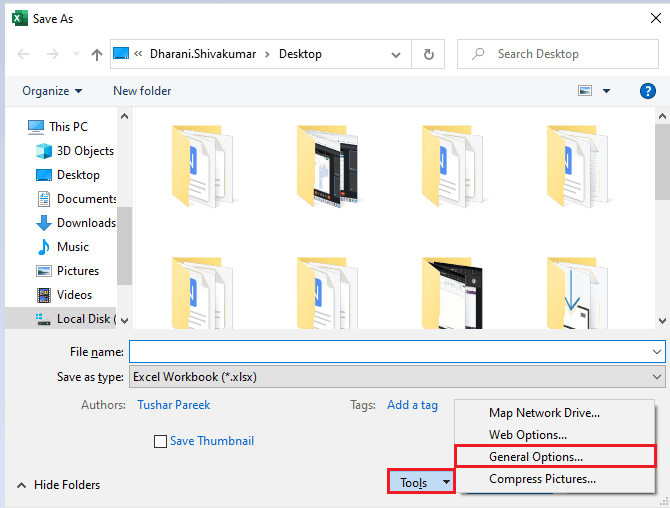The height and width of the screenshot is (508, 670).
Task: Go up one folder level
Action: [97, 54]
